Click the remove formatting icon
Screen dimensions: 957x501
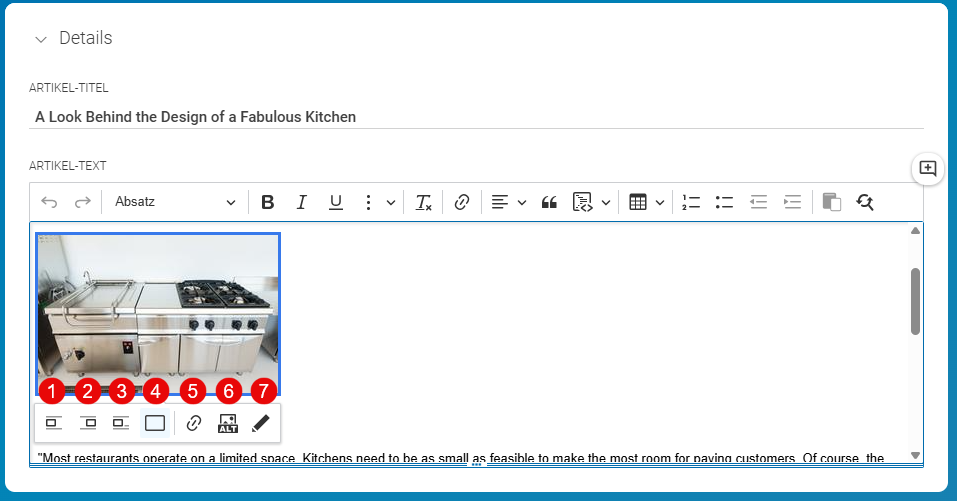pyautogui.click(x=424, y=202)
